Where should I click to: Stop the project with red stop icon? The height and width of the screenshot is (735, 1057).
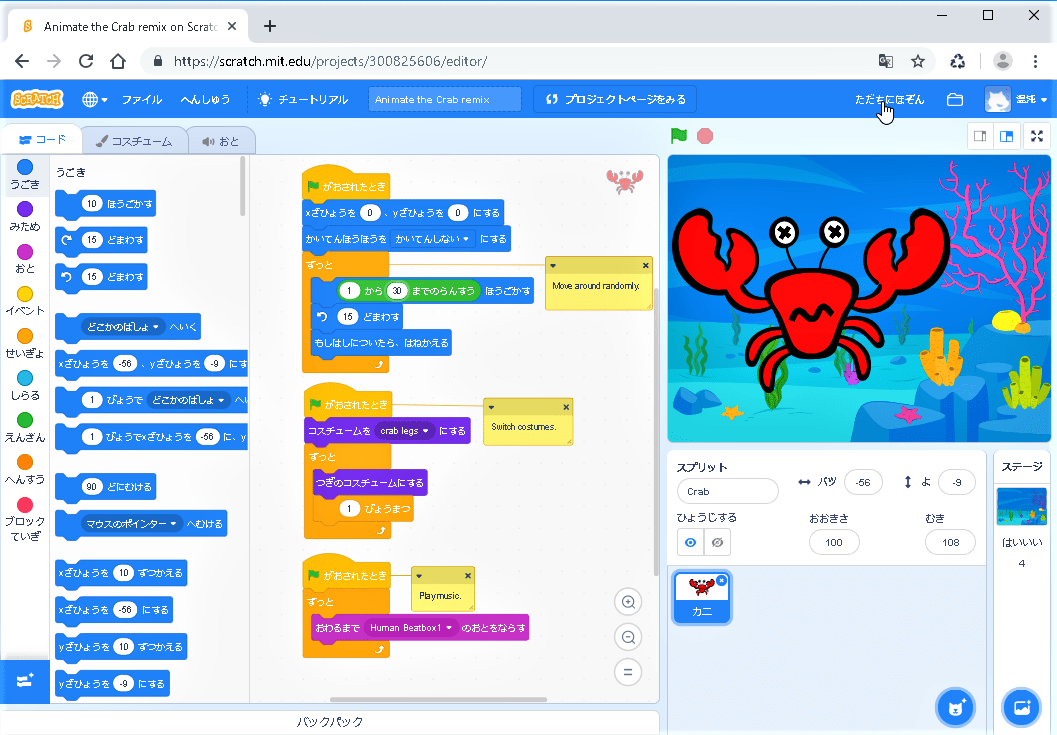[x=704, y=136]
